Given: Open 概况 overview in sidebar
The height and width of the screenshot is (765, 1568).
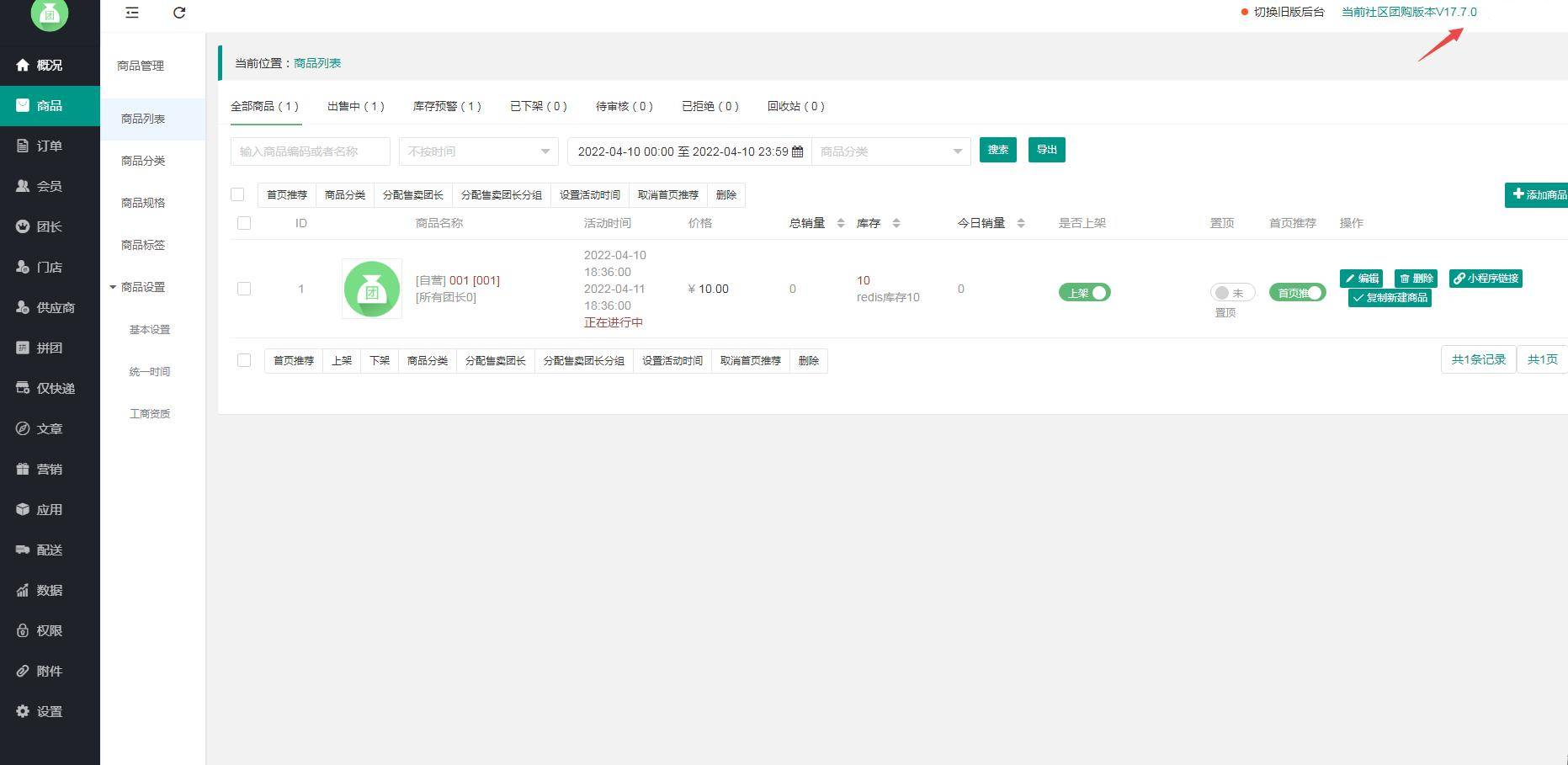Looking at the screenshot, I should pos(50,65).
